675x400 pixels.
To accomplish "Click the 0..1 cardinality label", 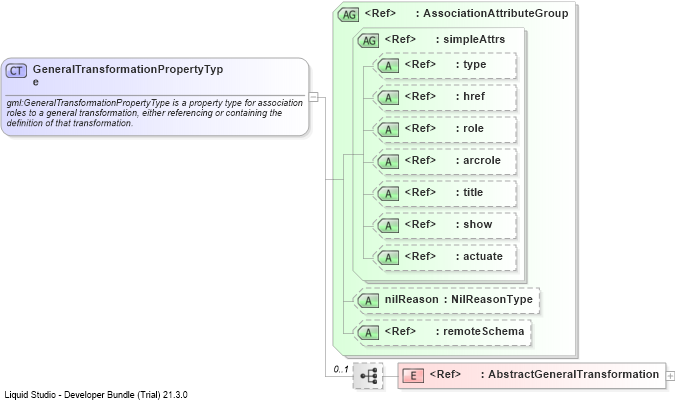I will [x=341, y=369].
